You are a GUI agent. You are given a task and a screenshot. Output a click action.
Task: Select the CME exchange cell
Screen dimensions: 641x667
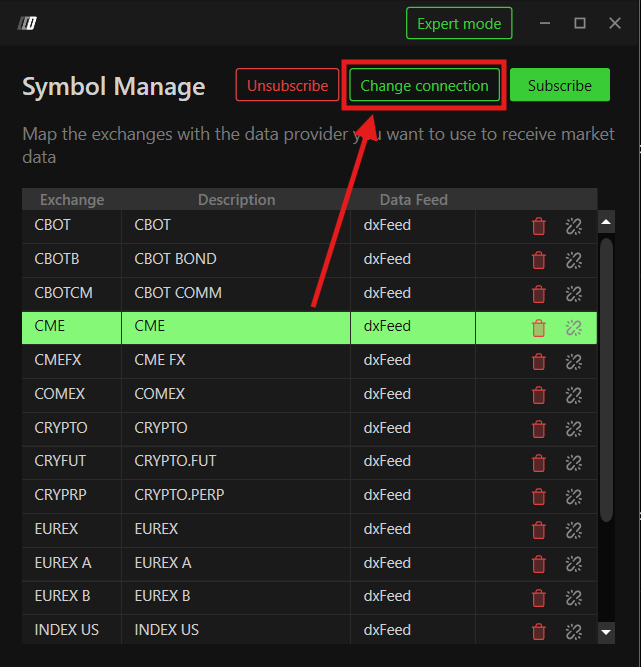(71, 328)
